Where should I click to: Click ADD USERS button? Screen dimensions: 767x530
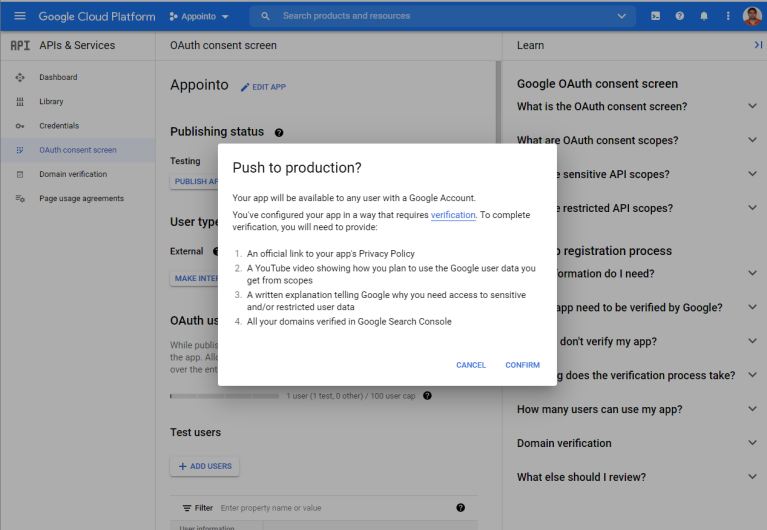point(204,466)
